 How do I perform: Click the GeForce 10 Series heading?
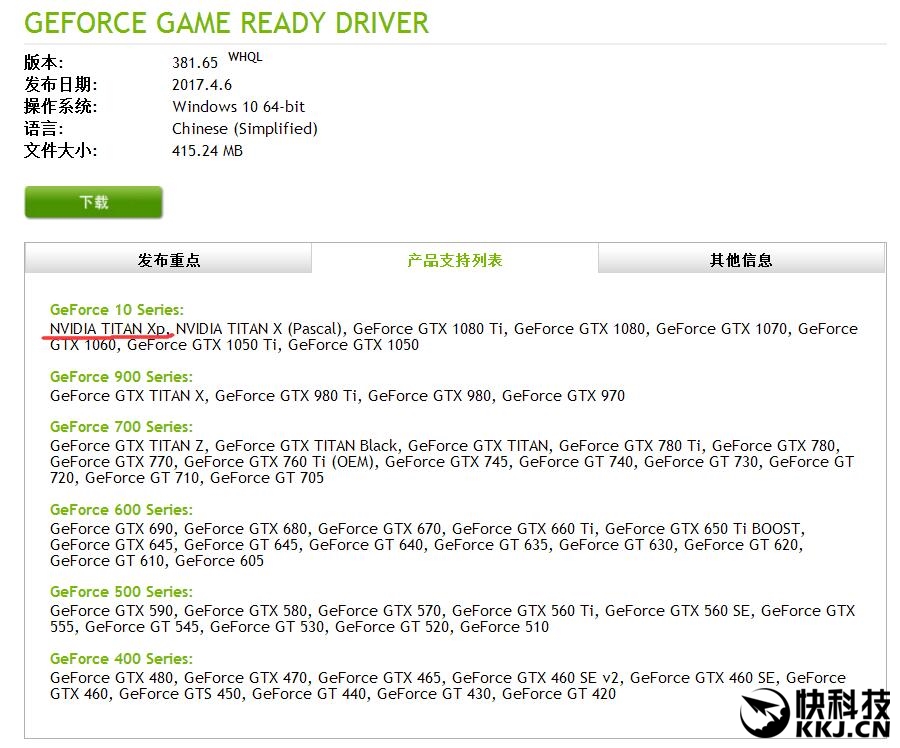pyautogui.click(x=117, y=310)
